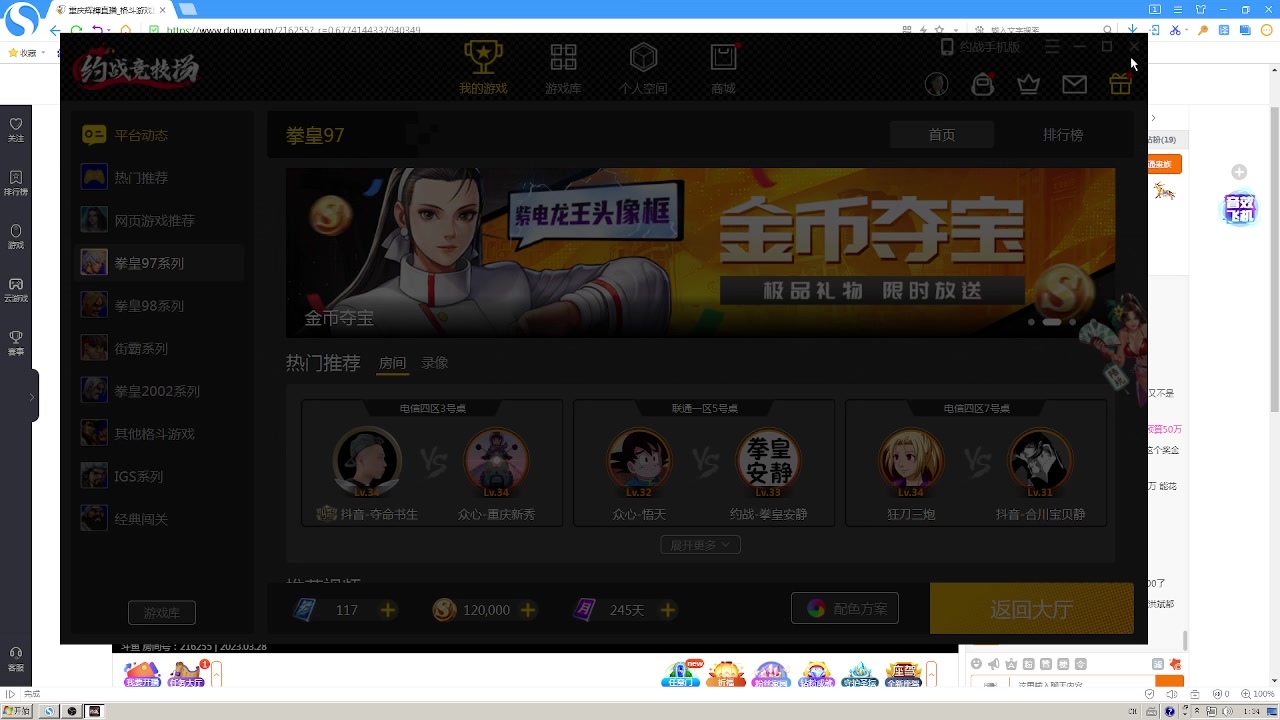The height and width of the screenshot is (720, 1280).
Task: Open 约战手机版 mobile version option
Action: coord(980,47)
